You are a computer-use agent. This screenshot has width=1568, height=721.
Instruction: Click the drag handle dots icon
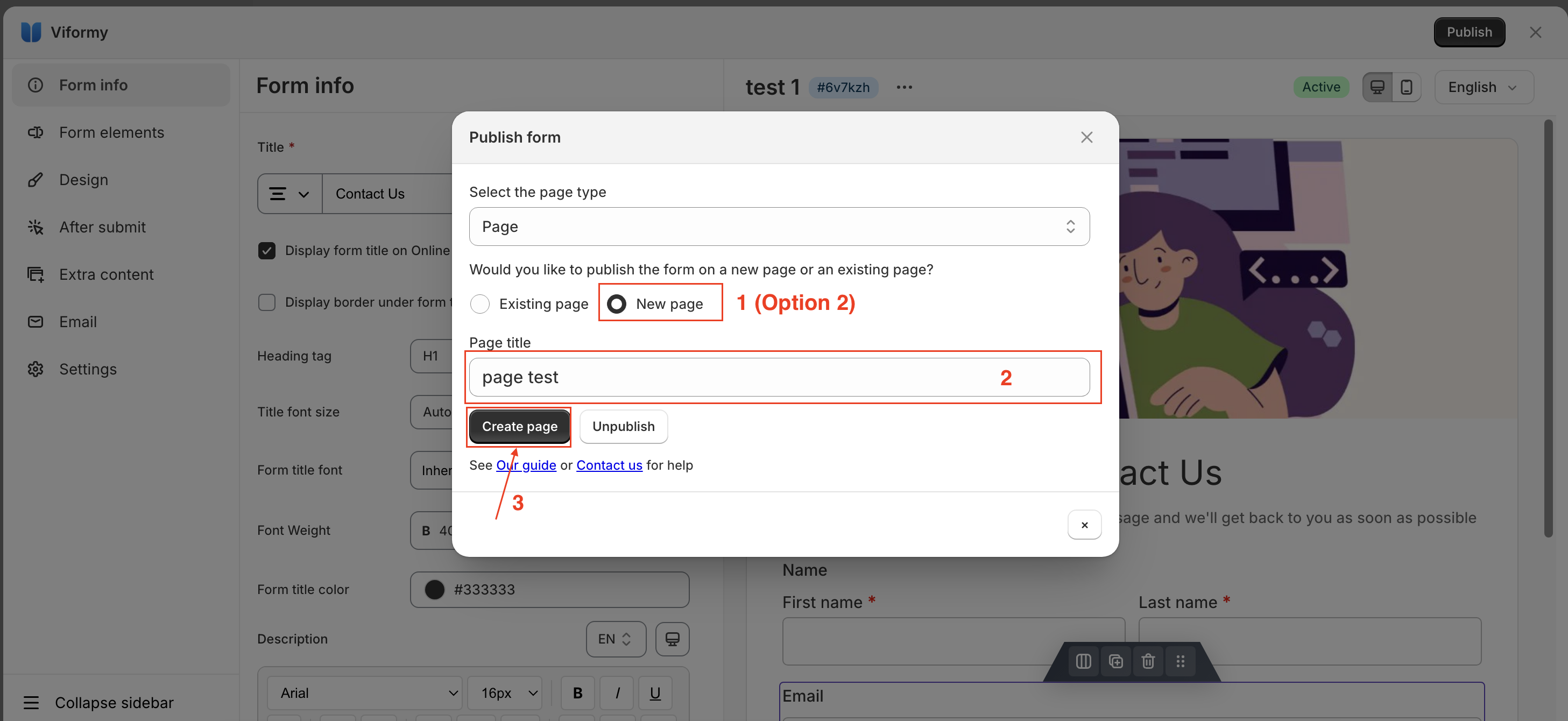(1180, 661)
